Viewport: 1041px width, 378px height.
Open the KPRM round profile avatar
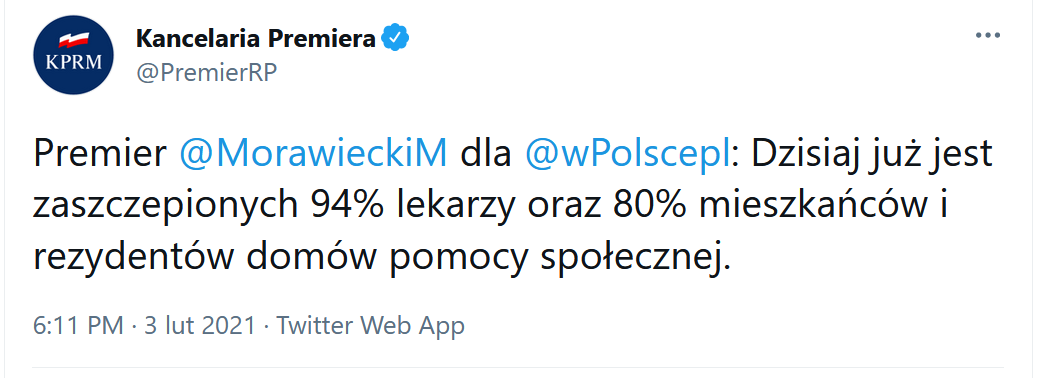(73, 55)
